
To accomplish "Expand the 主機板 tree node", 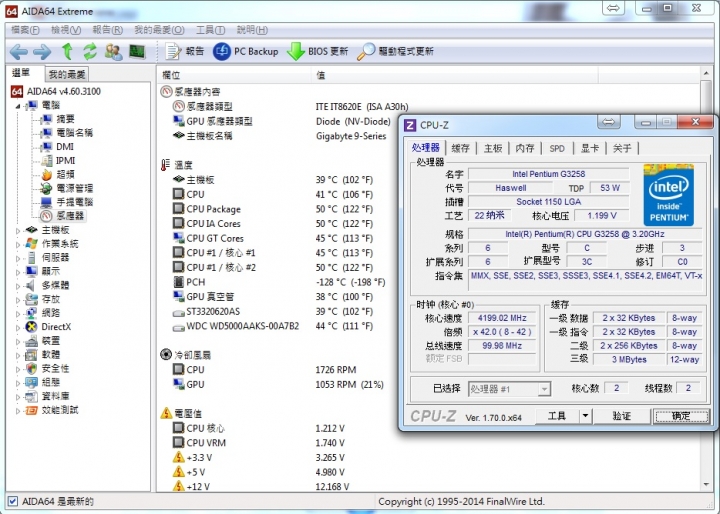I will [x=18, y=231].
